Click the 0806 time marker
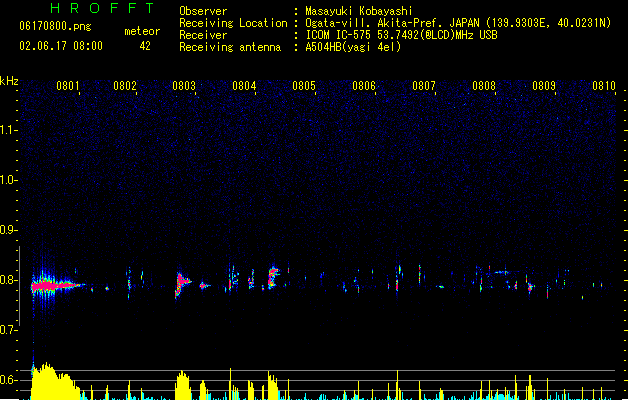629x400 pixels. [364, 86]
